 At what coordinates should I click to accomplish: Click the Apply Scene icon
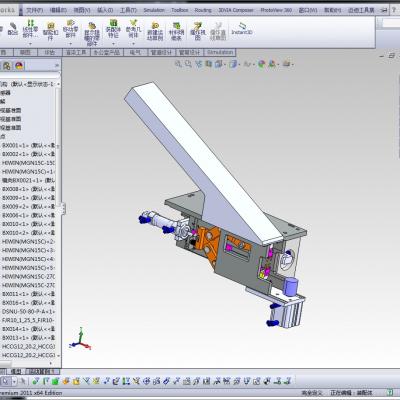coord(272,63)
